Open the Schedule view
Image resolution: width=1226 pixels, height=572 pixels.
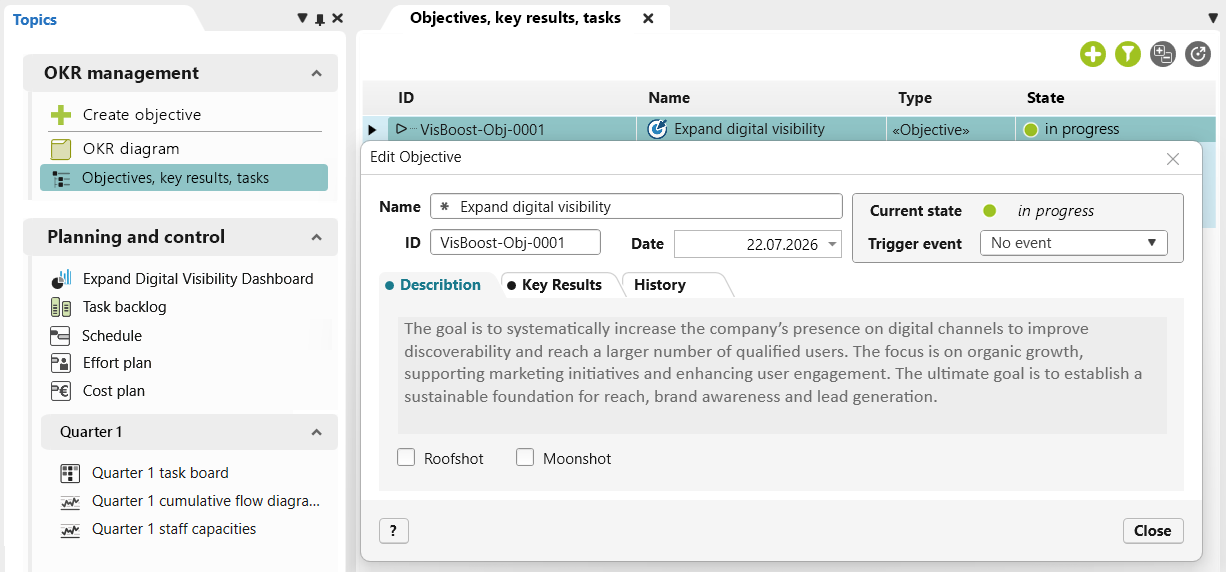click(x=112, y=336)
